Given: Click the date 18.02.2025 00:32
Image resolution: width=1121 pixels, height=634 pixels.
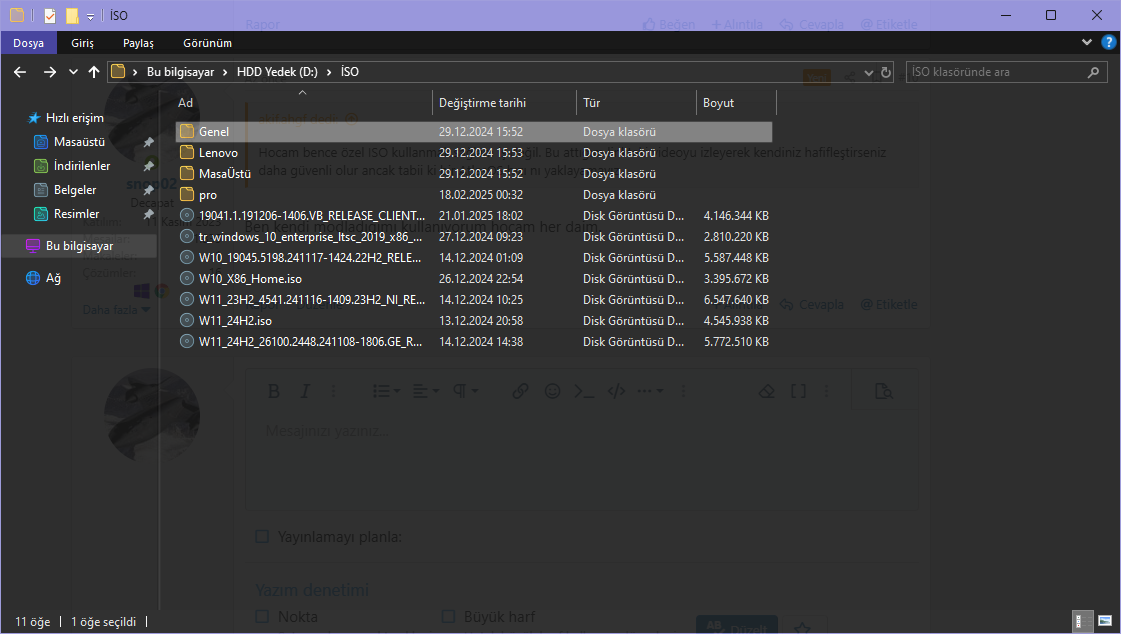Looking at the screenshot, I should pyautogui.click(x=480, y=194).
